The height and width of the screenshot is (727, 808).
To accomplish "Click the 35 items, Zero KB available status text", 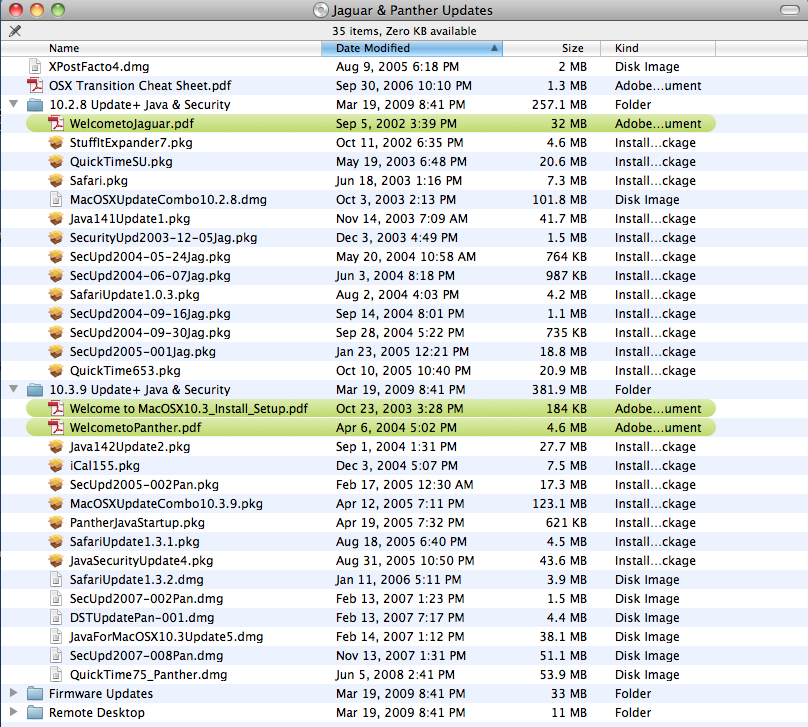I will pos(404,31).
